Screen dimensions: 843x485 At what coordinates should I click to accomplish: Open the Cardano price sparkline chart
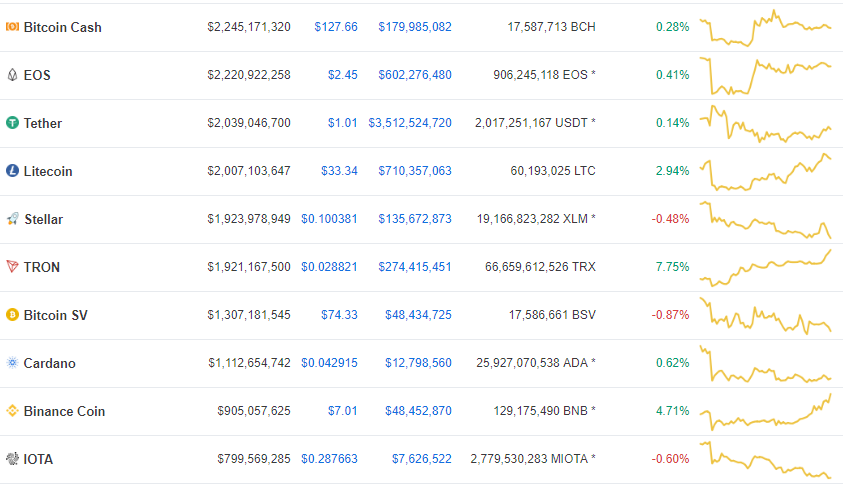click(766, 364)
